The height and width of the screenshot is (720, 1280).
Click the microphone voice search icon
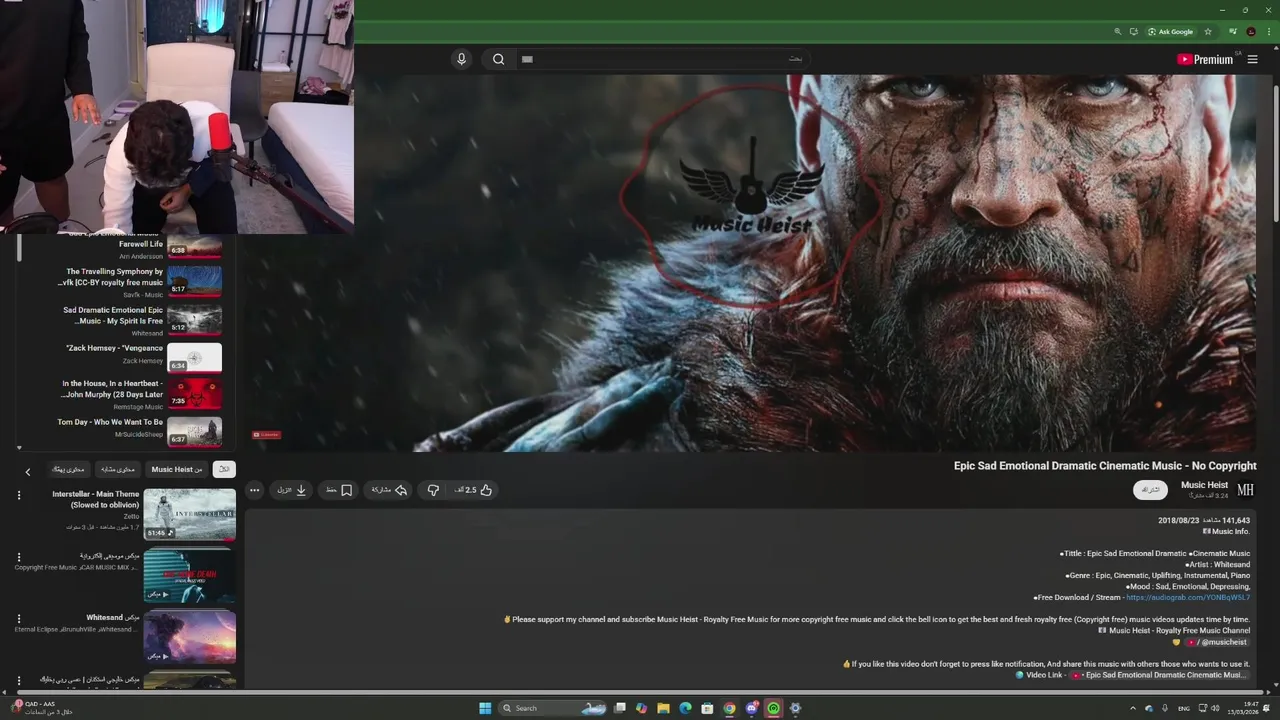[461, 59]
